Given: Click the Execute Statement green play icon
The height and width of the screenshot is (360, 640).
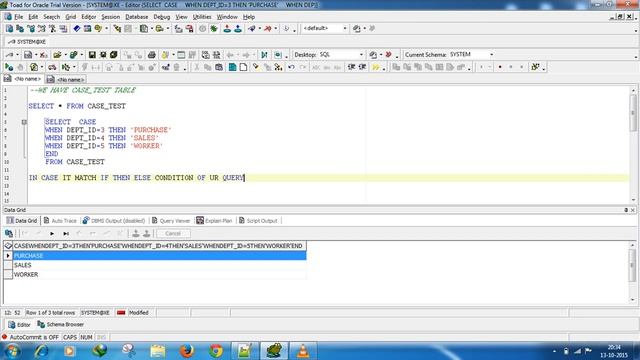Looking at the screenshot, I should (x=8, y=67).
